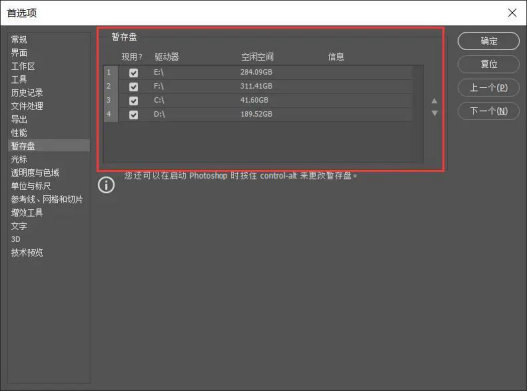The height and width of the screenshot is (392, 528).
Task: Go to previous page with 上一个(P)
Action: point(489,88)
